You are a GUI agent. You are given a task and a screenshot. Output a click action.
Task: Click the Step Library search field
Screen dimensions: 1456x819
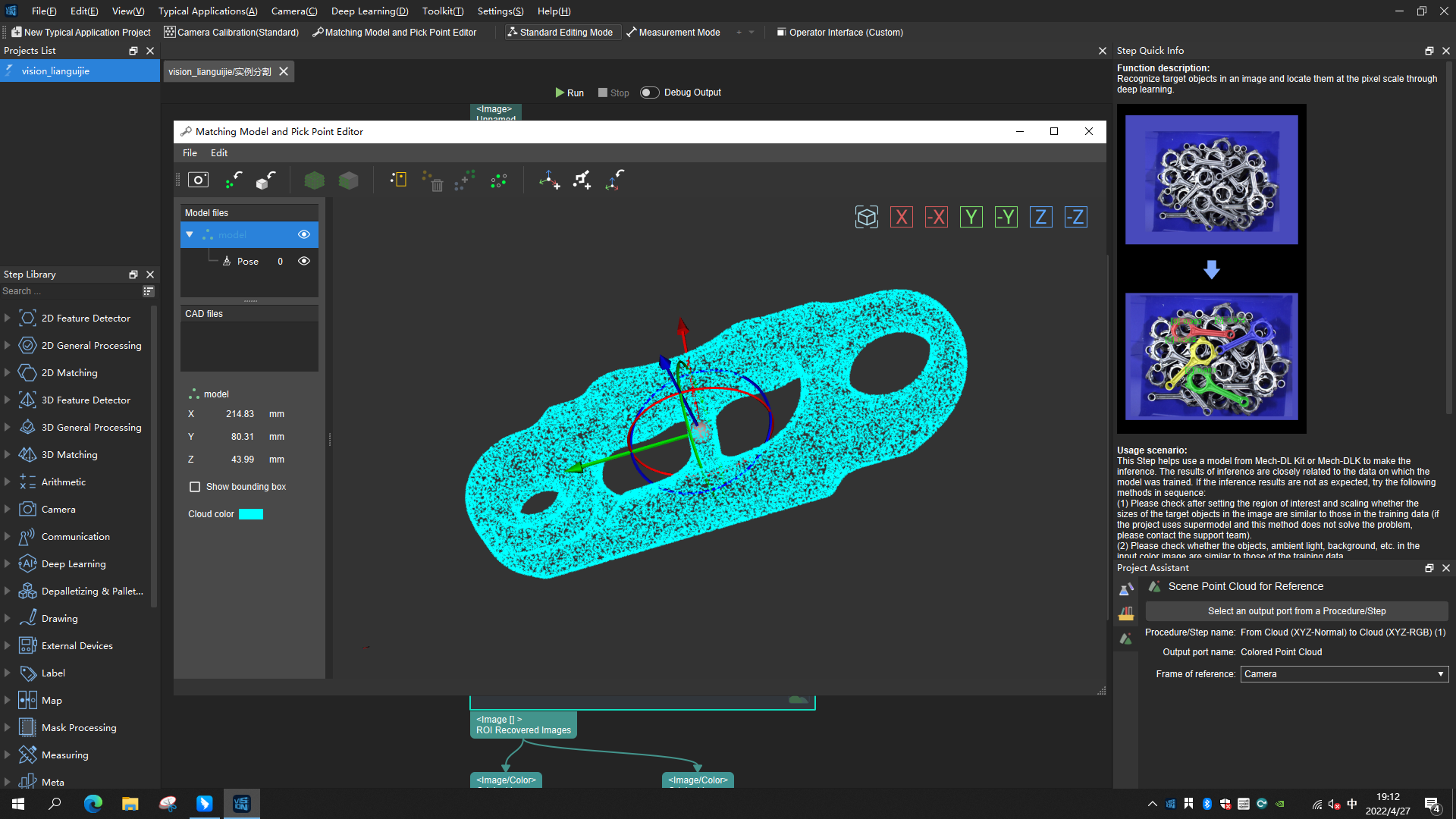(71, 291)
